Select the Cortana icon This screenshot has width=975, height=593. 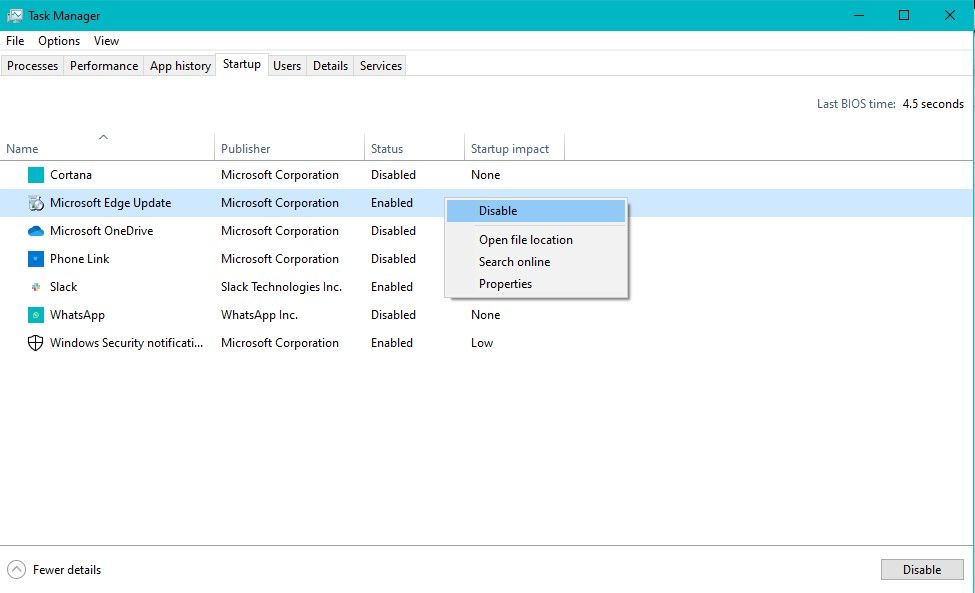tap(36, 175)
